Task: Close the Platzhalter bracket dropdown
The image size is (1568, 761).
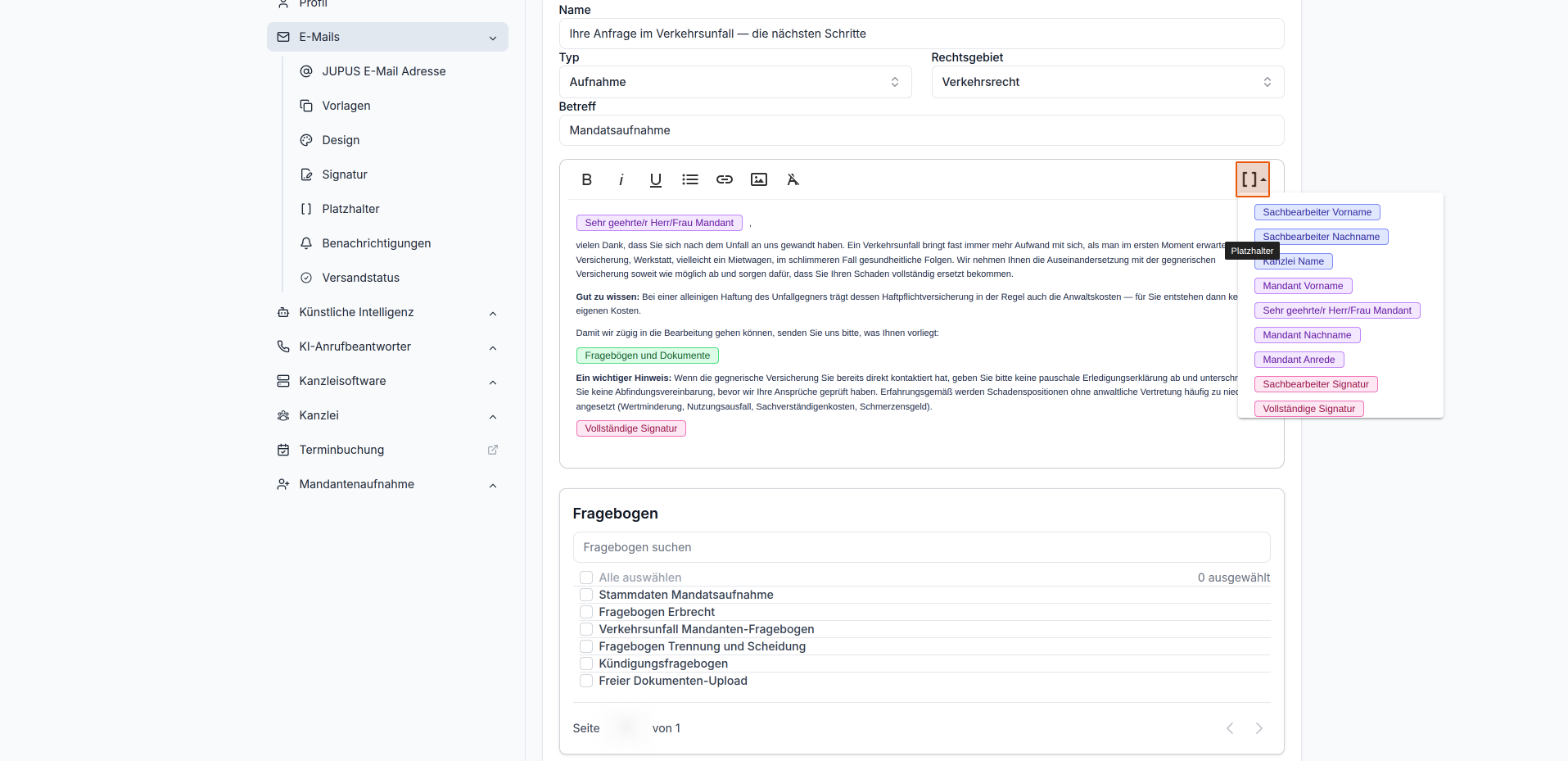Action: [x=1253, y=179]
